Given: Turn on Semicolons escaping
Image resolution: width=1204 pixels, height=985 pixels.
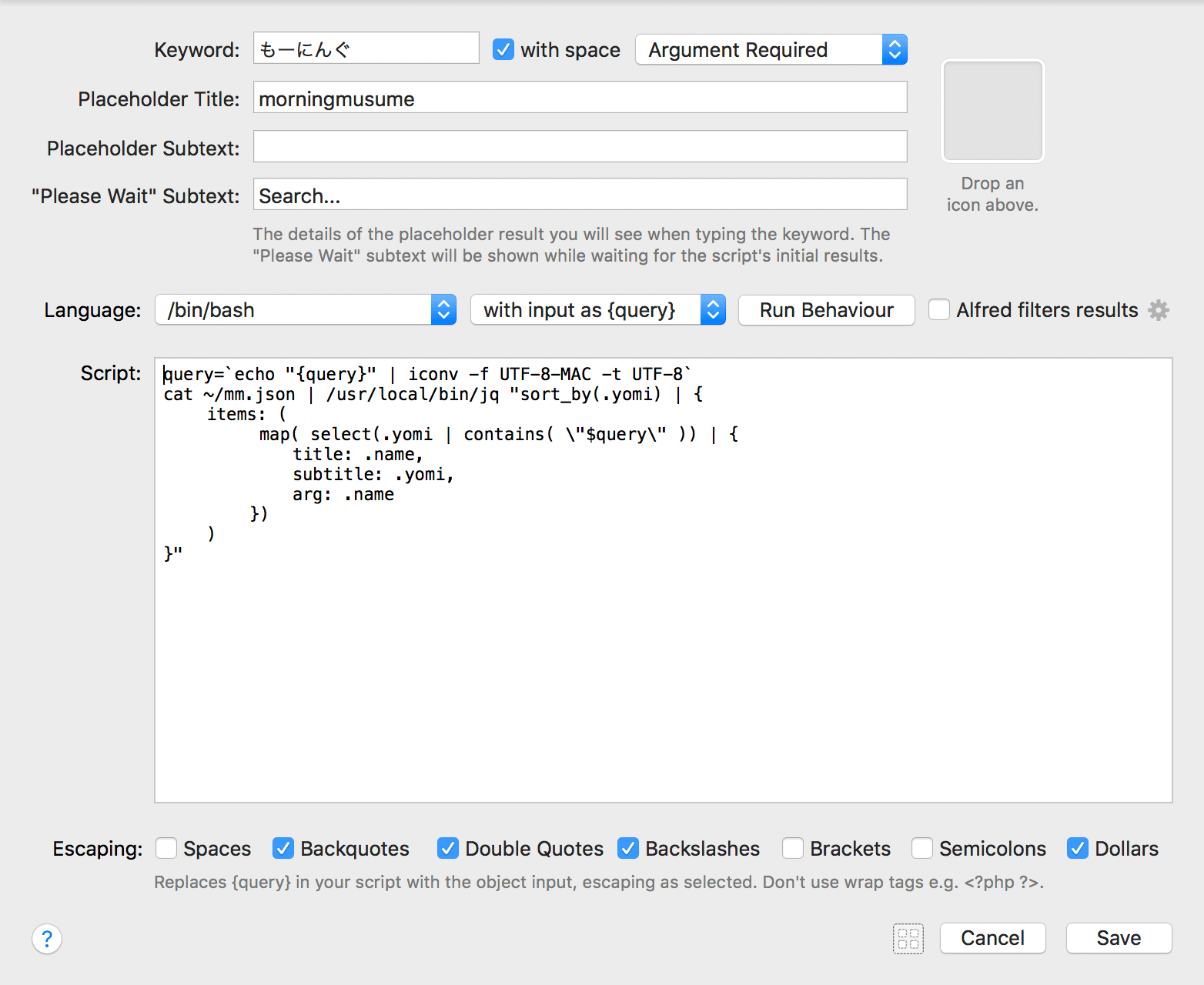Looking at the screenshot, I should click(922, 848).
